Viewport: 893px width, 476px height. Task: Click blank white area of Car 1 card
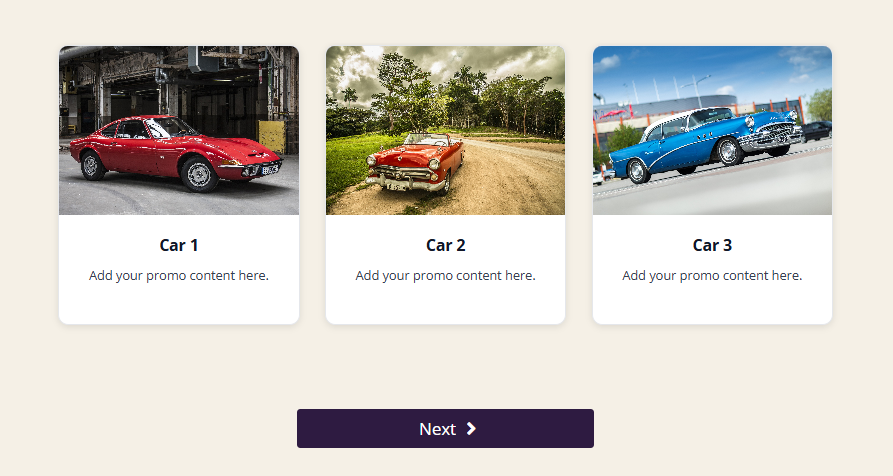tap(179, 305)
